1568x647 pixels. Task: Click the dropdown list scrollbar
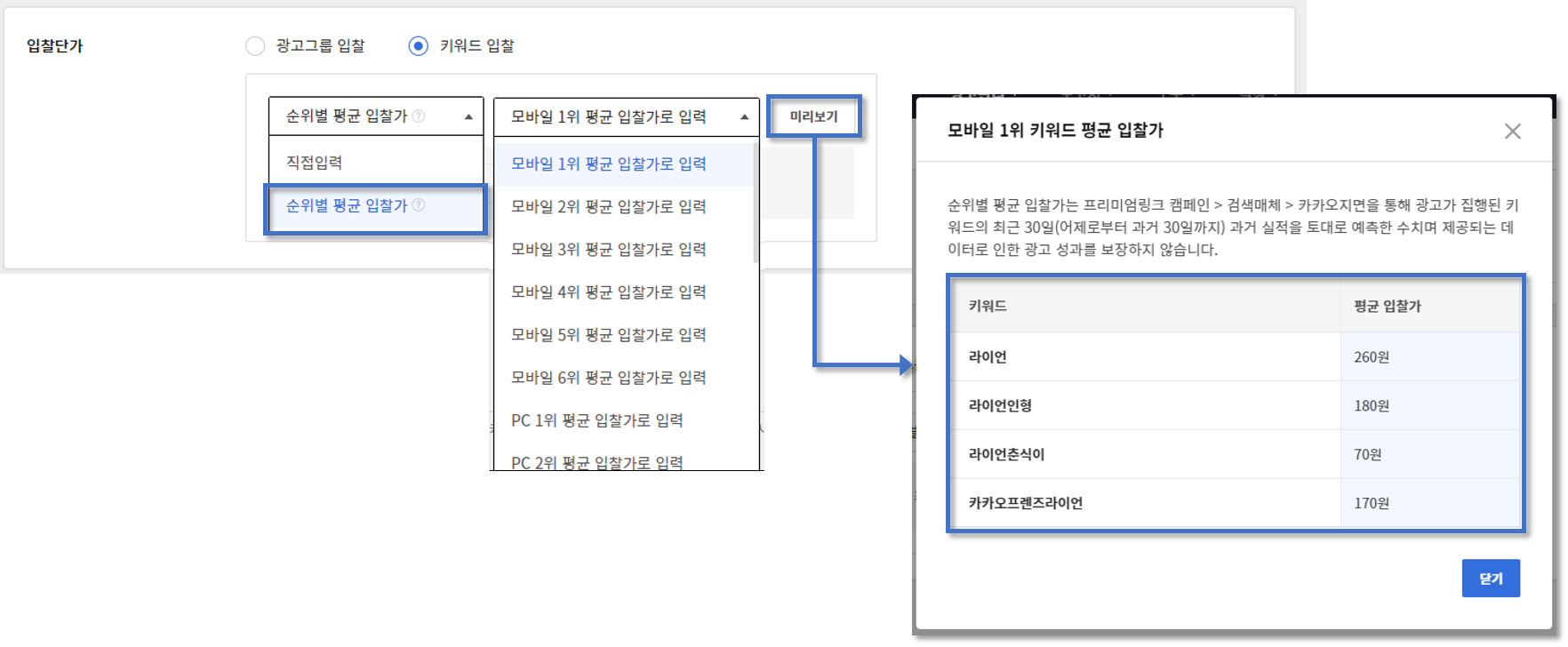[x=756, y=204]
